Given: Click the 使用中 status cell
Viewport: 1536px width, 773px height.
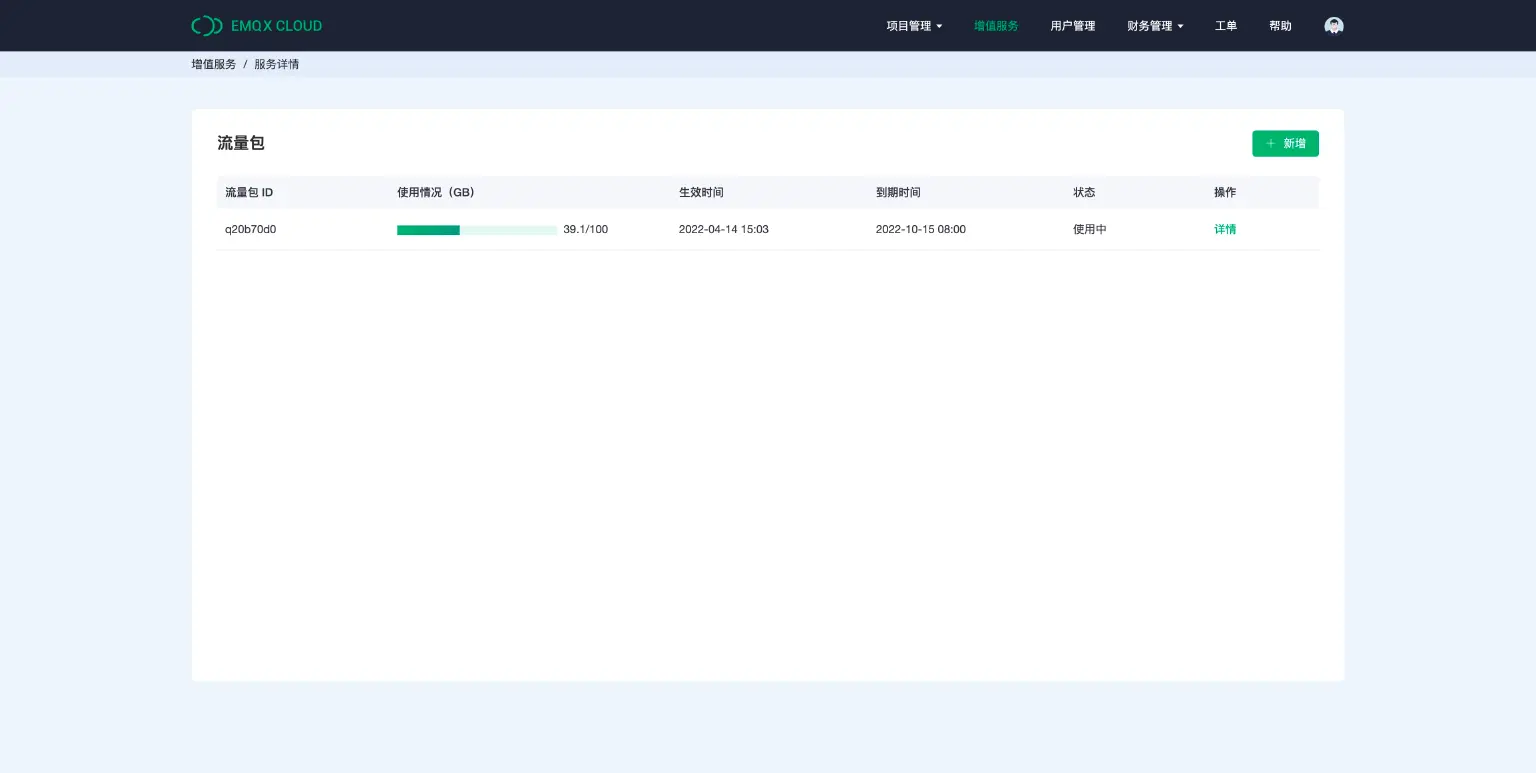Looking at the screenshot, I should (1090, 229).
